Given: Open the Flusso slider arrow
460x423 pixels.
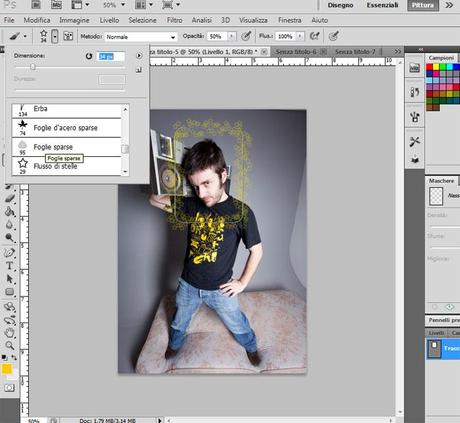Looking at the screenshot, I should [300, 36].
